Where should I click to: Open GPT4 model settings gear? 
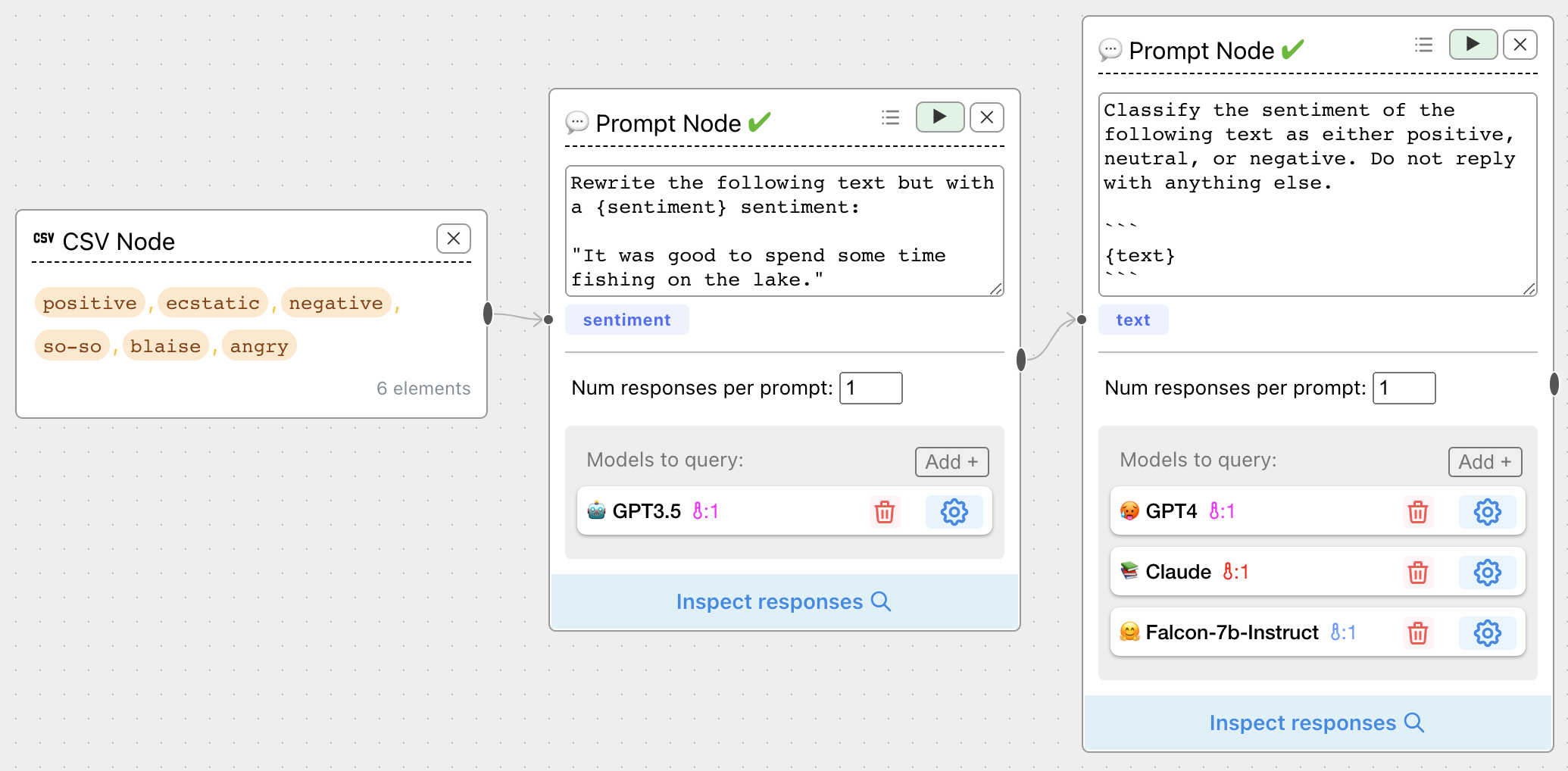point(1487,512)
